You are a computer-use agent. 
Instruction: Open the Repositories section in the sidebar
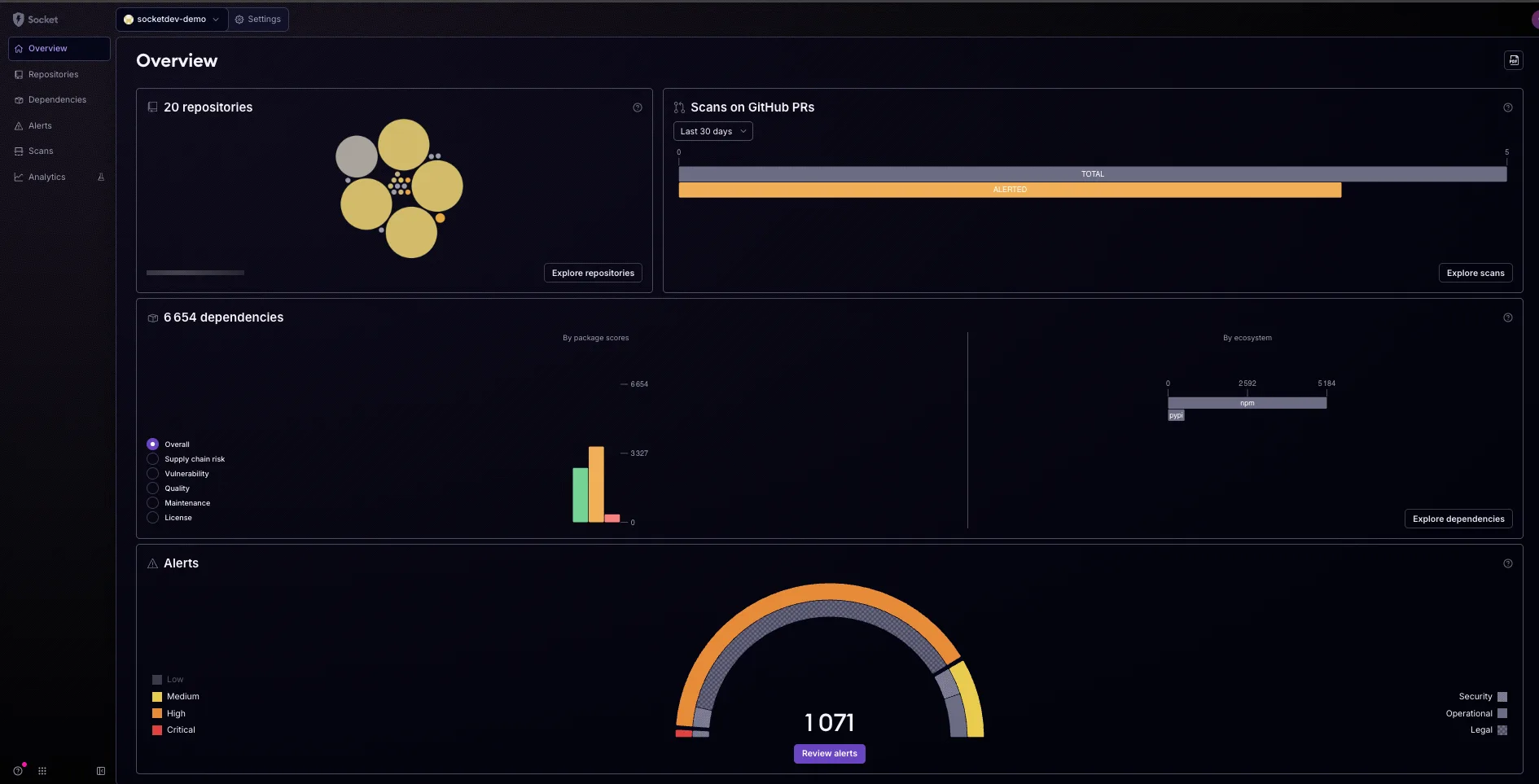(x=52, y=74)
